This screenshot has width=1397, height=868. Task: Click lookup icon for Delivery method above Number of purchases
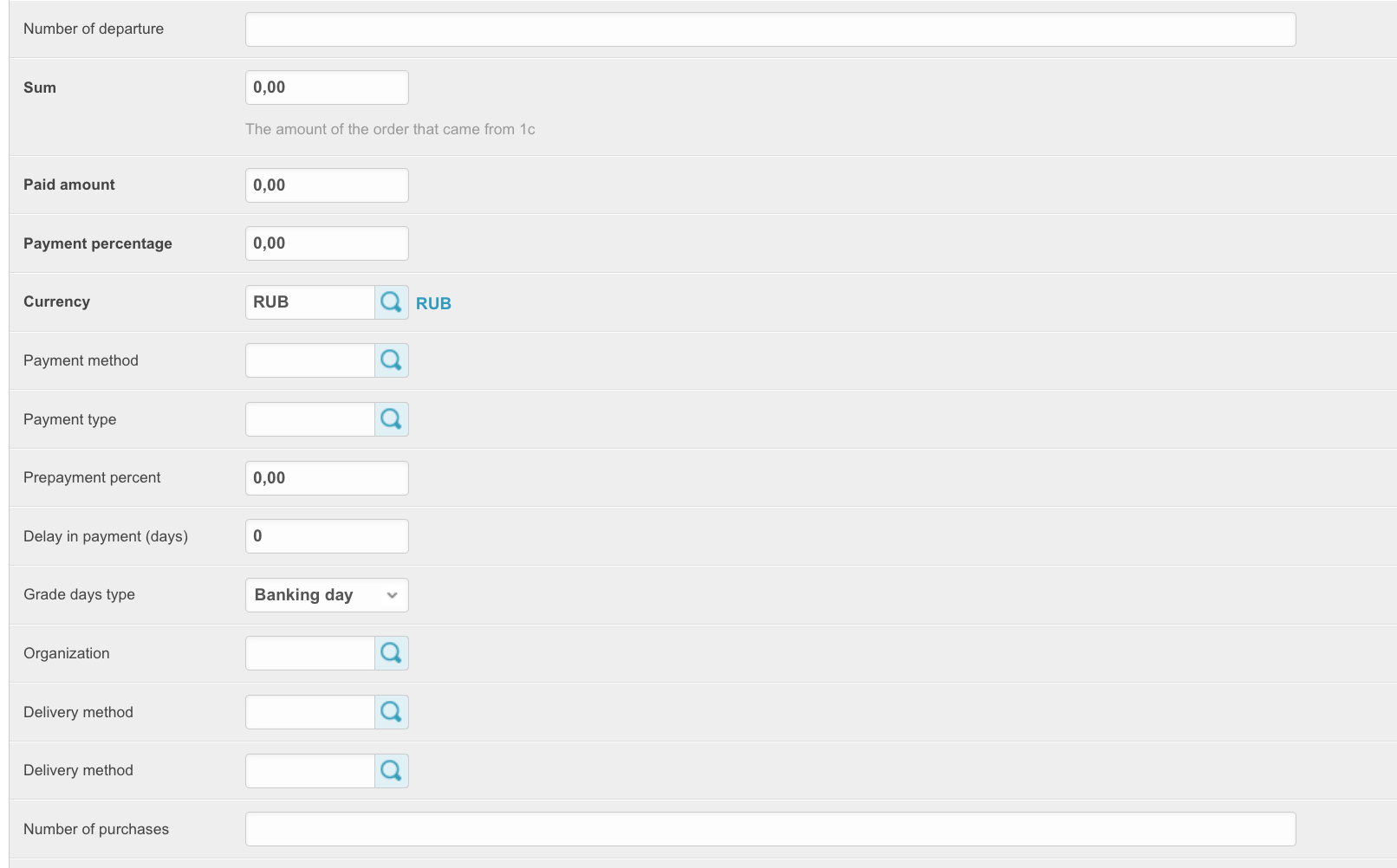click(391, 770)
